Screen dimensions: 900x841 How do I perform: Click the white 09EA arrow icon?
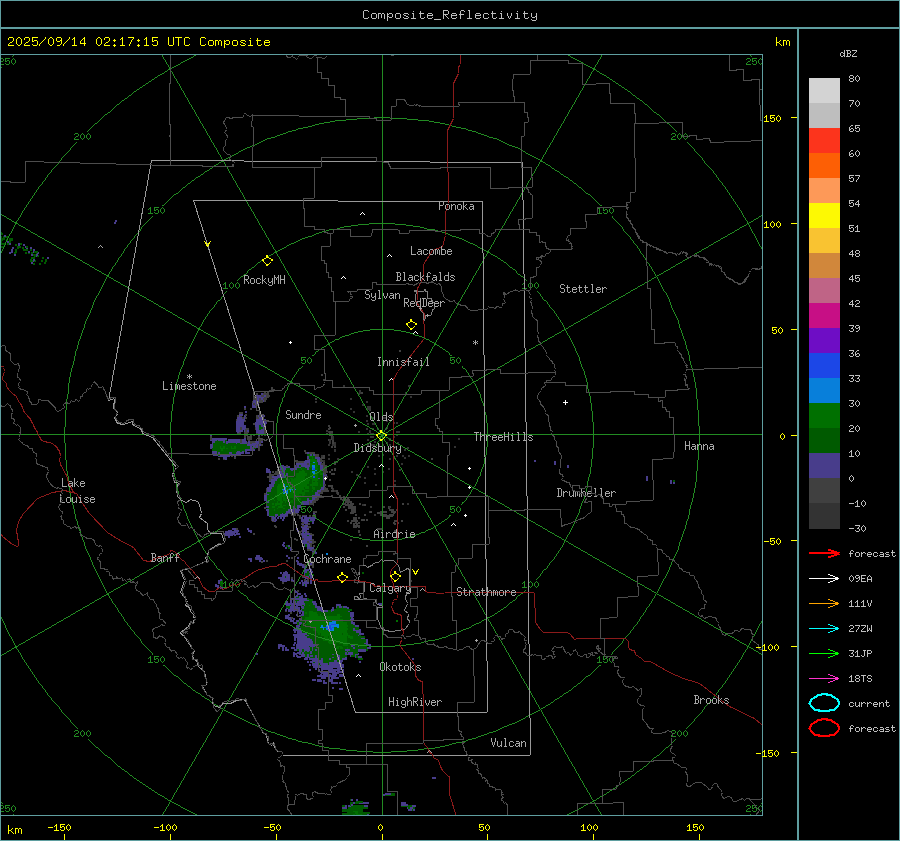point(824,578)
